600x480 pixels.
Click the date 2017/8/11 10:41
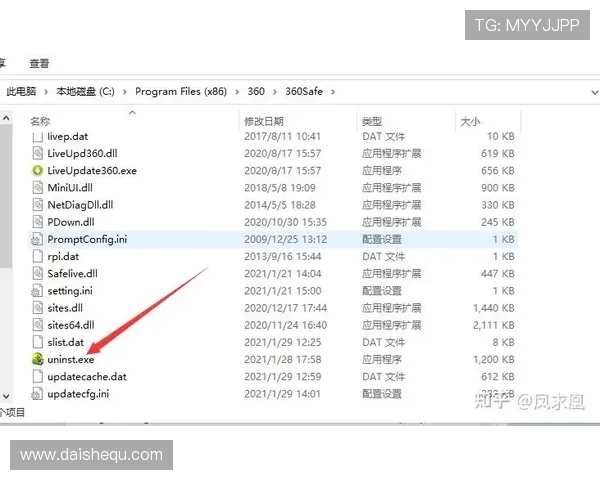282,137
